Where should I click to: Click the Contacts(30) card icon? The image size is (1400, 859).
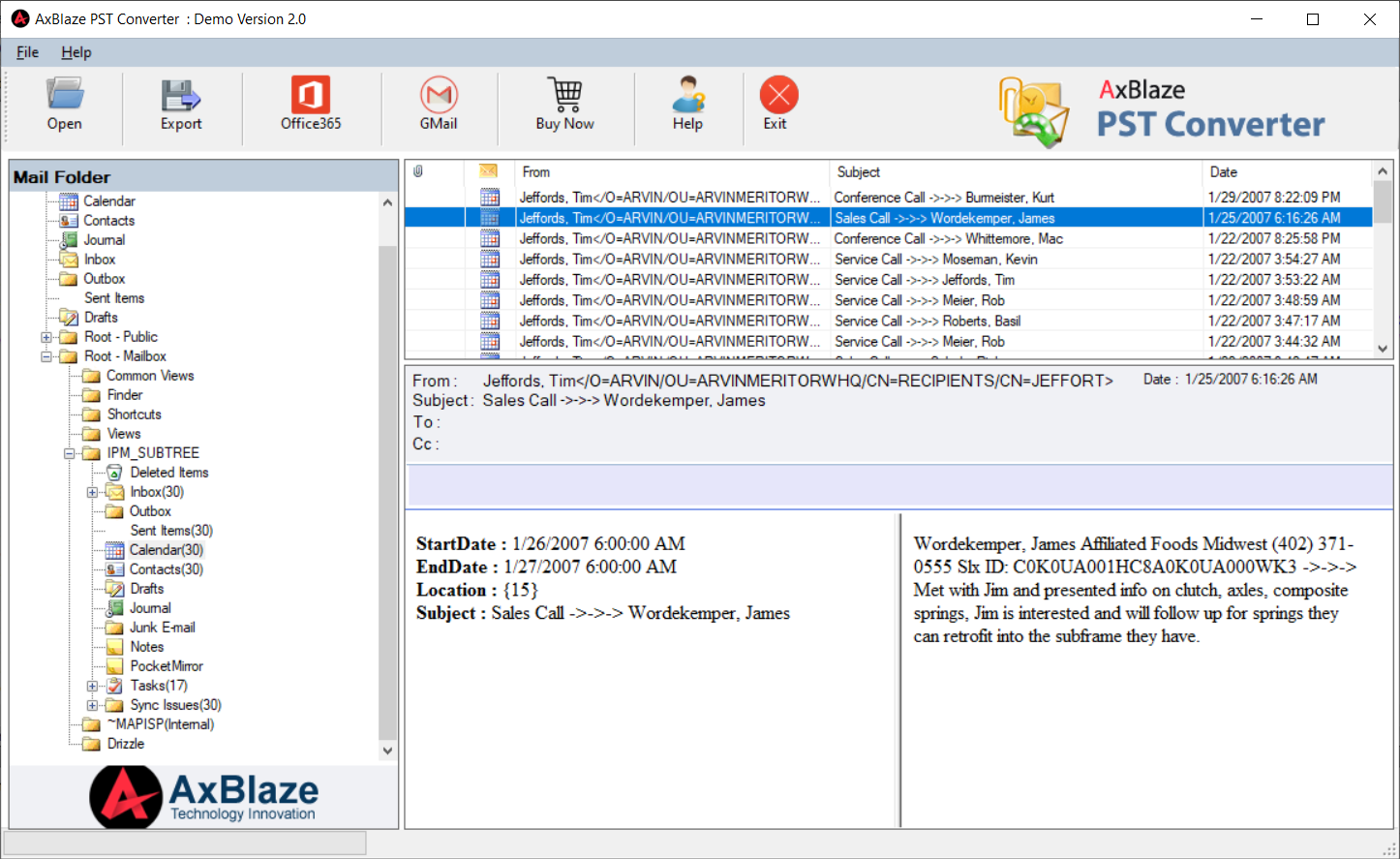(x=114, y=569)
